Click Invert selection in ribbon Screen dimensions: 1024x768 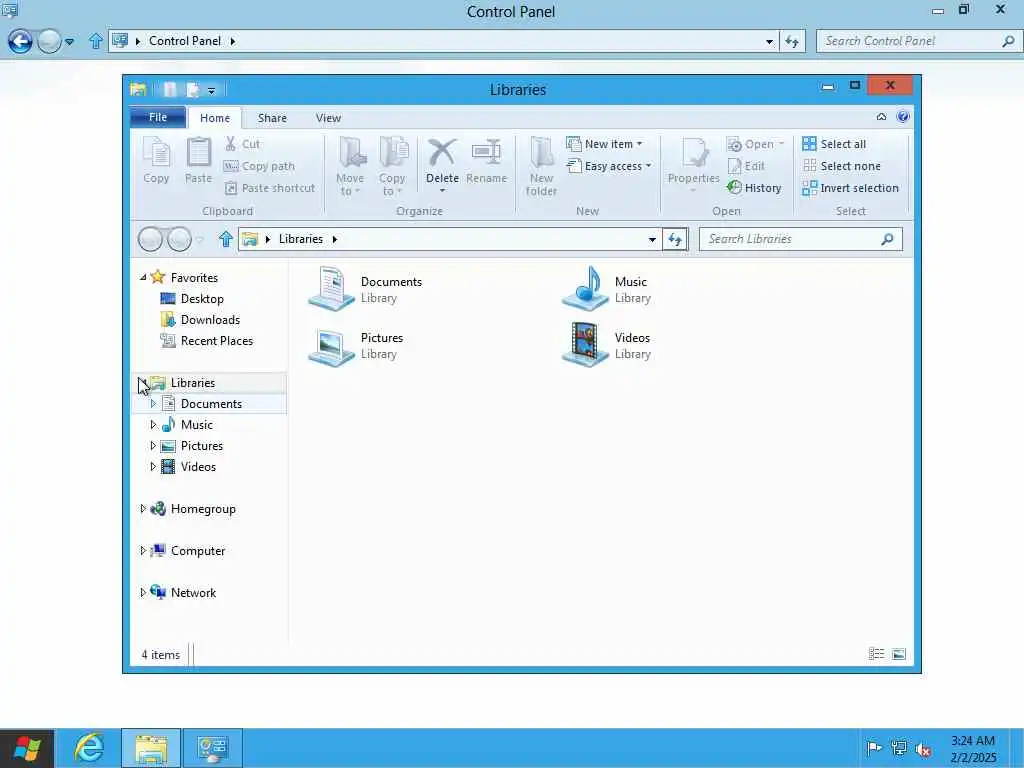click(x=850, y=188)
